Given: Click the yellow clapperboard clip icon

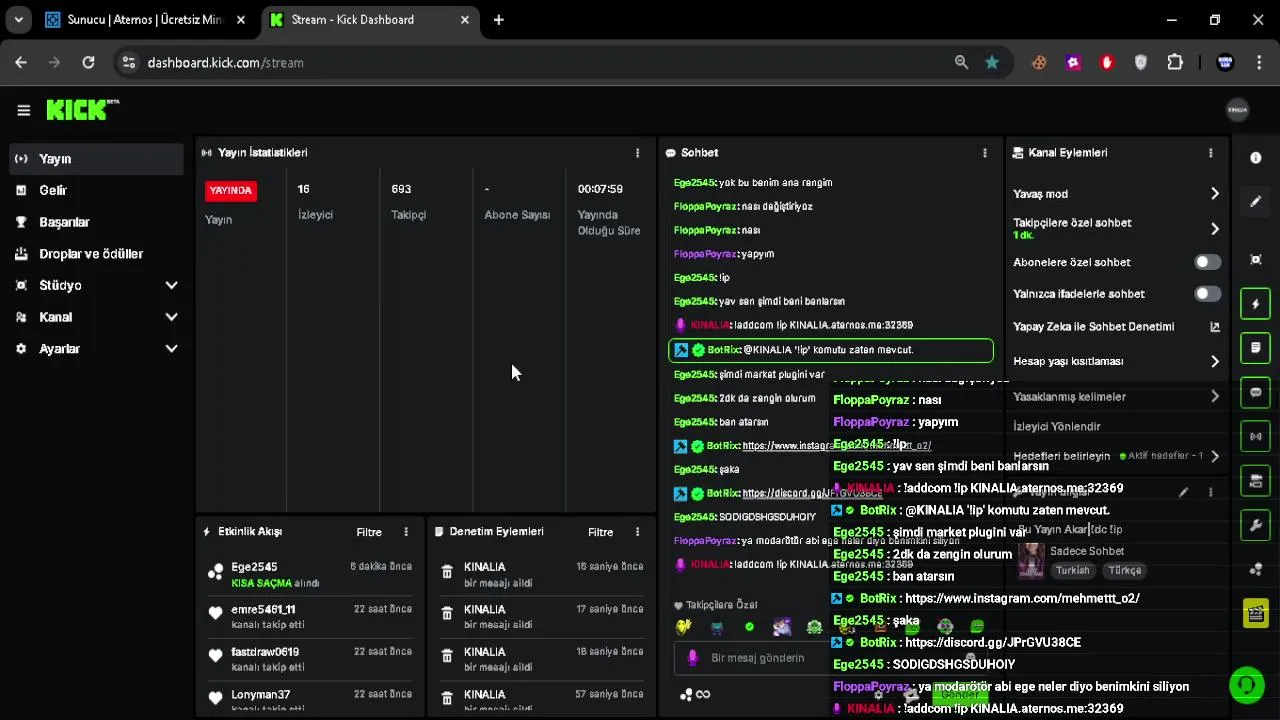Looking at the screenshot, I should [x=1256, y=613].
